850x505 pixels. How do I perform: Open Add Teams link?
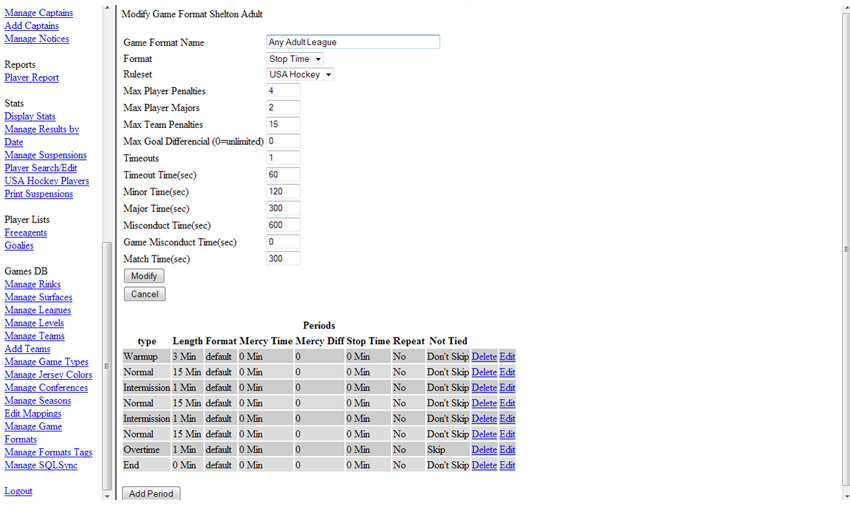(x=27, y=349)
